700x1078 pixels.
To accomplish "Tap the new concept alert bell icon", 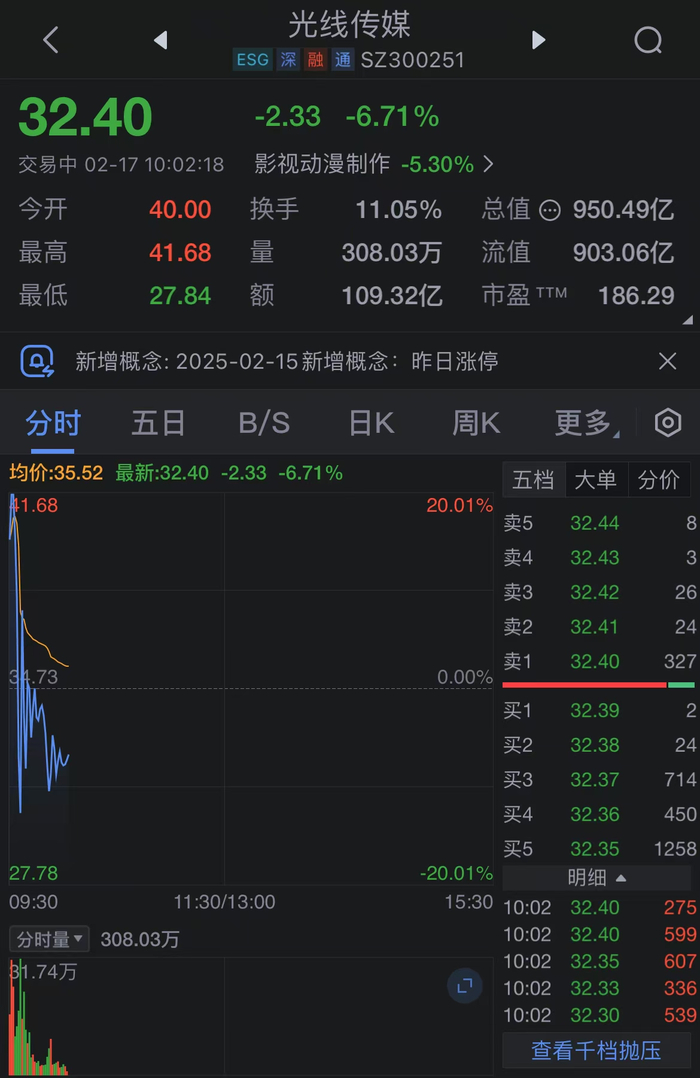I will coord(38,361).
